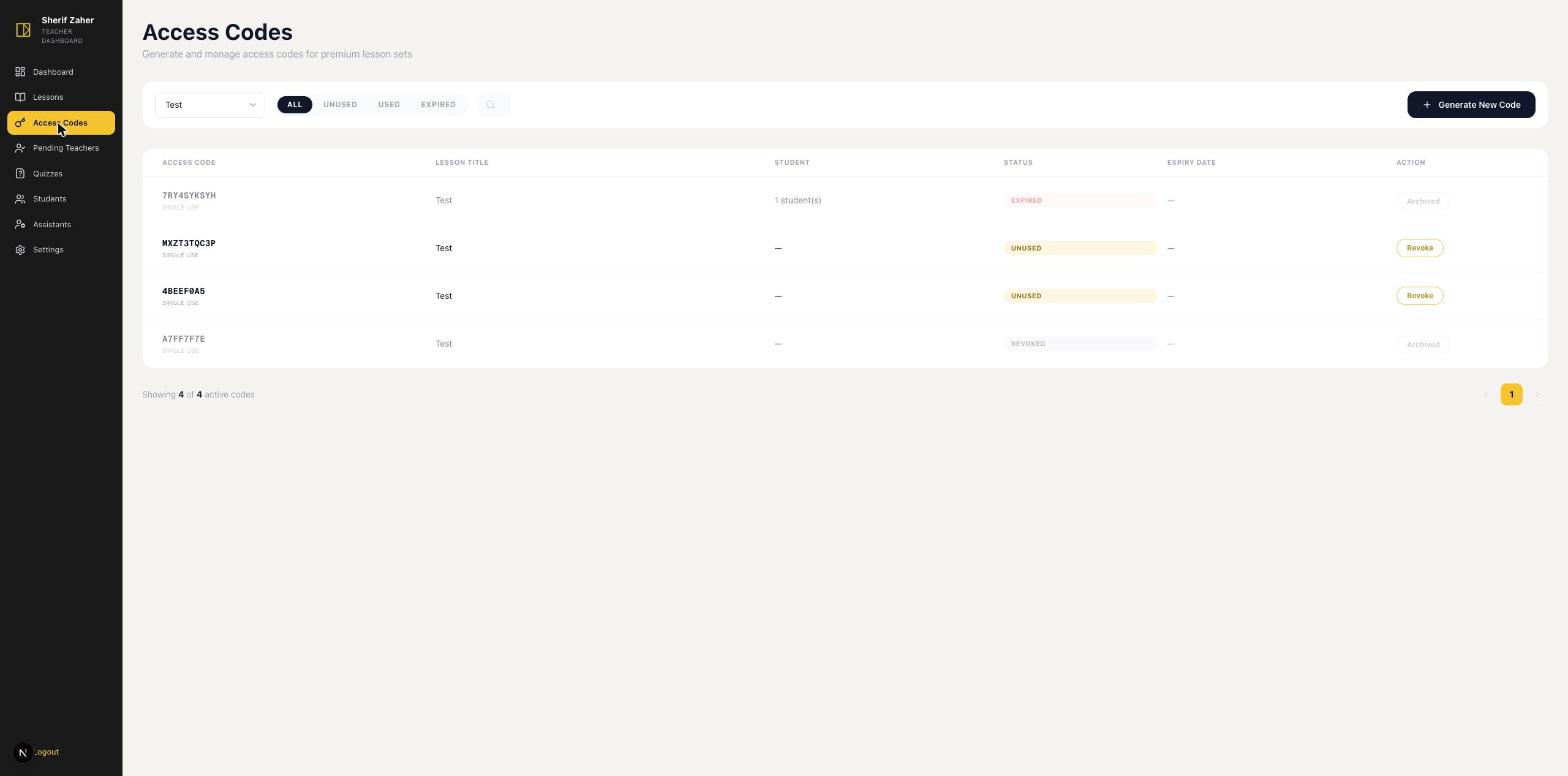
Task: Filter codes by EXPIRED
Action: (x=438, y=105)
